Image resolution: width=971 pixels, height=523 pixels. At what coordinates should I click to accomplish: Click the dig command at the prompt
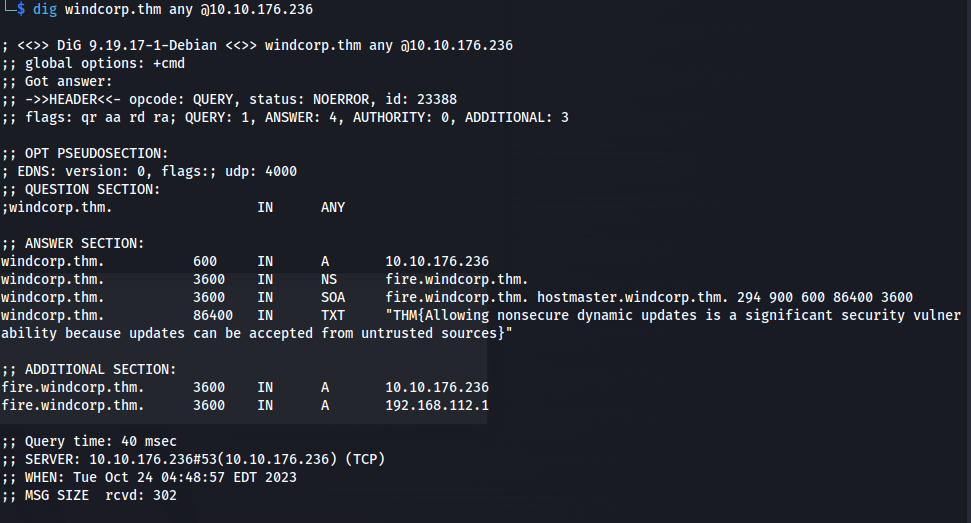(45, 9)
